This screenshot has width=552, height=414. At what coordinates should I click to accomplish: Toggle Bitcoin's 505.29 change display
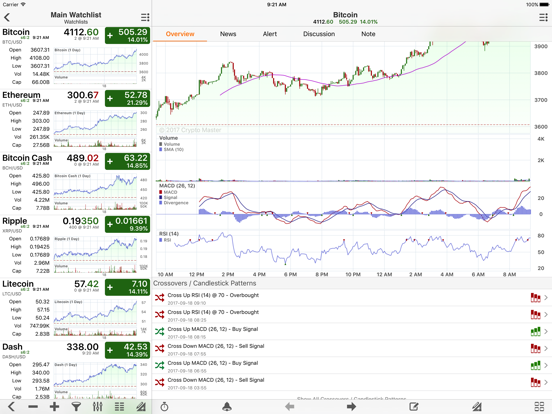pyautogui.click(x=127, y=36)
